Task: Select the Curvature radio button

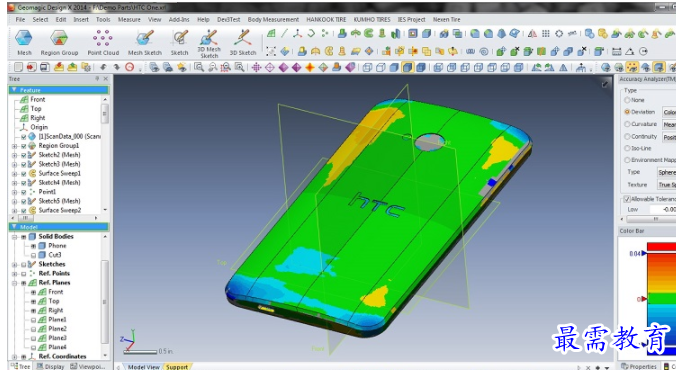Action: tap(628, 124)
